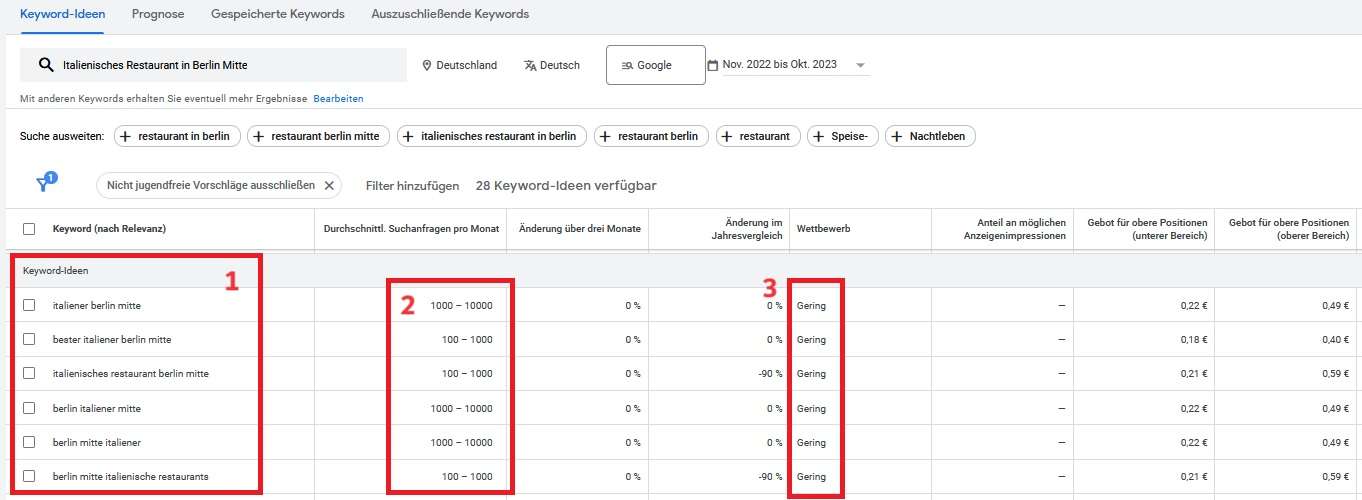The width and height of the screenshot is (1362, 500).
Task: Add 'restaurant in berlin' to the search
Action: tap(177, 136)
